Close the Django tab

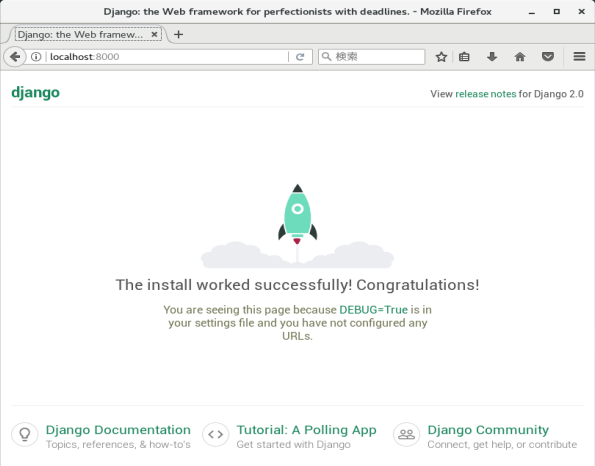pos(154,35)
